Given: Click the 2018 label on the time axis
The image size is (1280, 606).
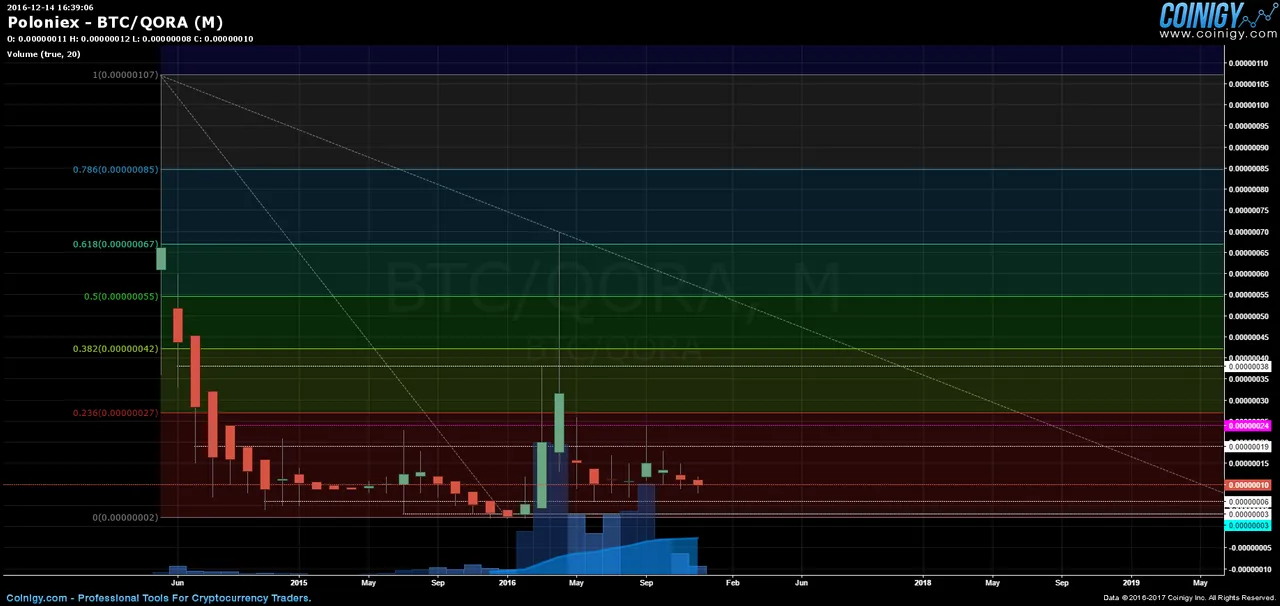Looking at the screenshot, I should [x=922, y=582].
